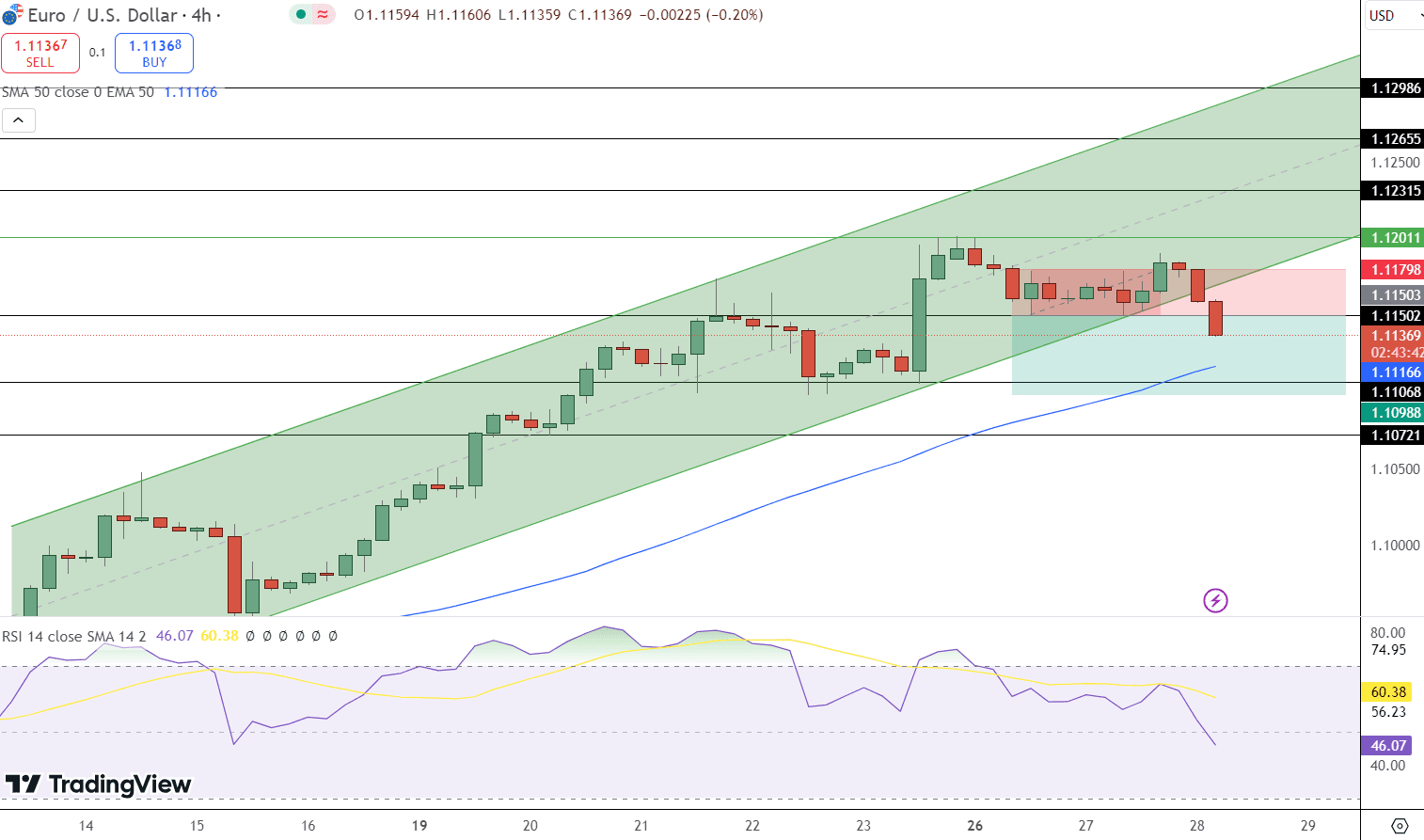Click the green 1.12011 price label
The width and height of the screenshot is (1424, 840).
[1394, 238]
